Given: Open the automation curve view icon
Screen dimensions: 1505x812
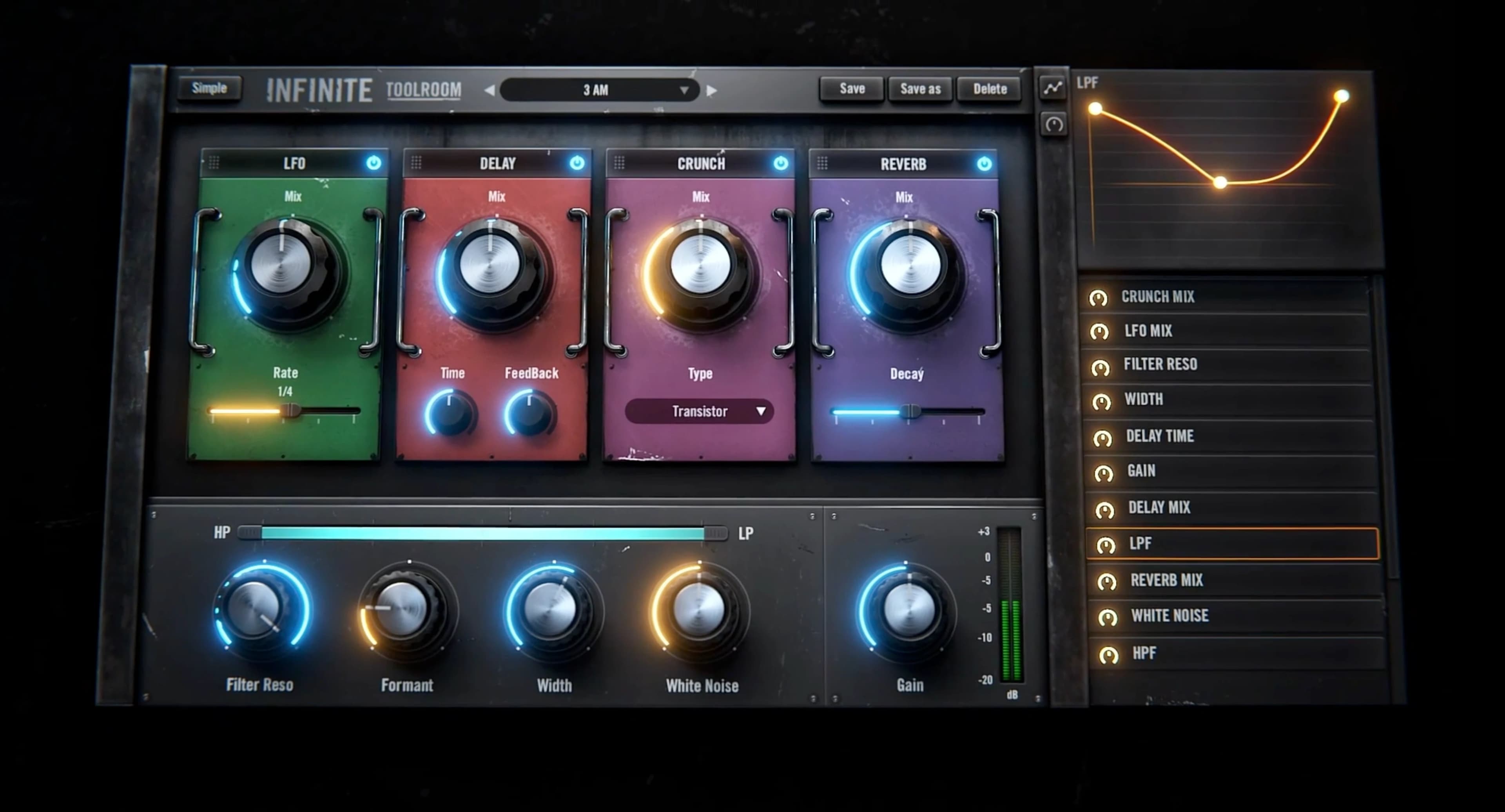Looking at the screenshot, I should tap(1053, 88).
